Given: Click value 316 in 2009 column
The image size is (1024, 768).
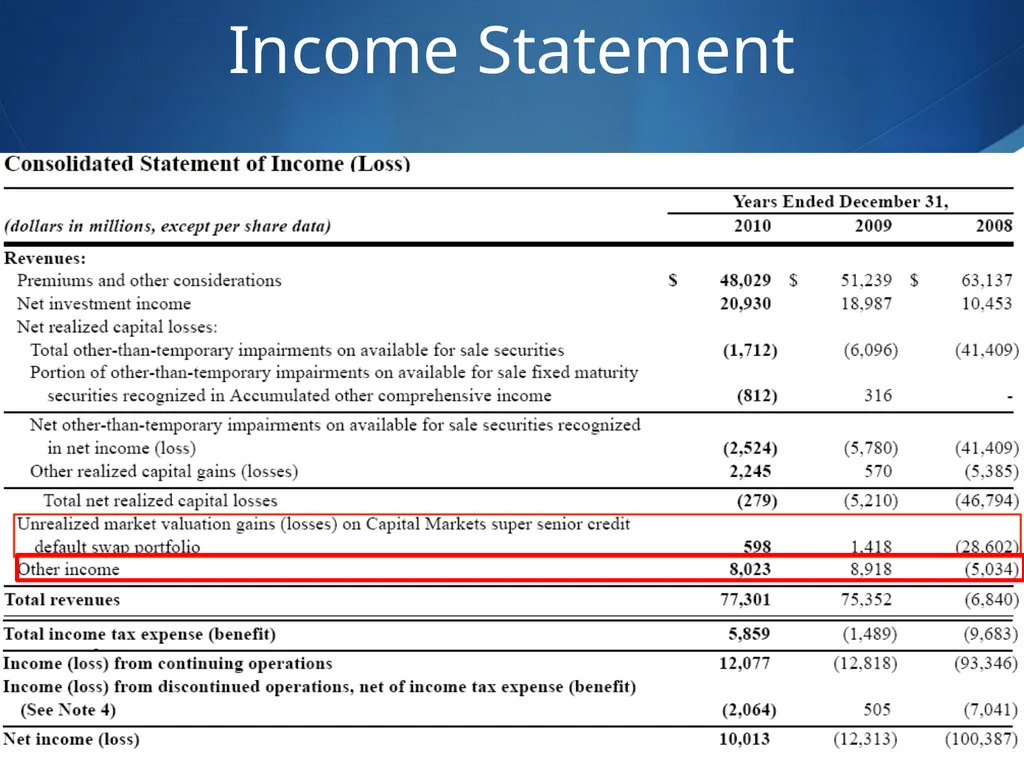Looking at the screenshot, I should (x=878, y=396).
